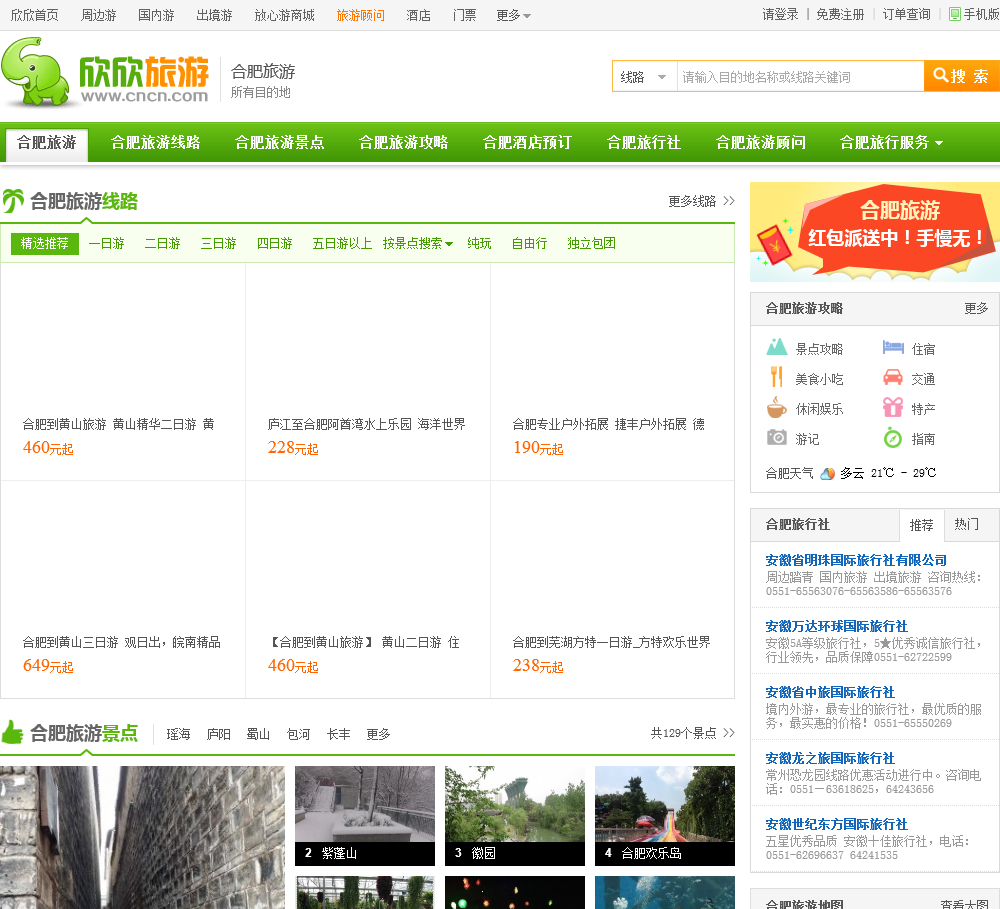
Task: Open 订单查询 order lookup
Action: 906,15
